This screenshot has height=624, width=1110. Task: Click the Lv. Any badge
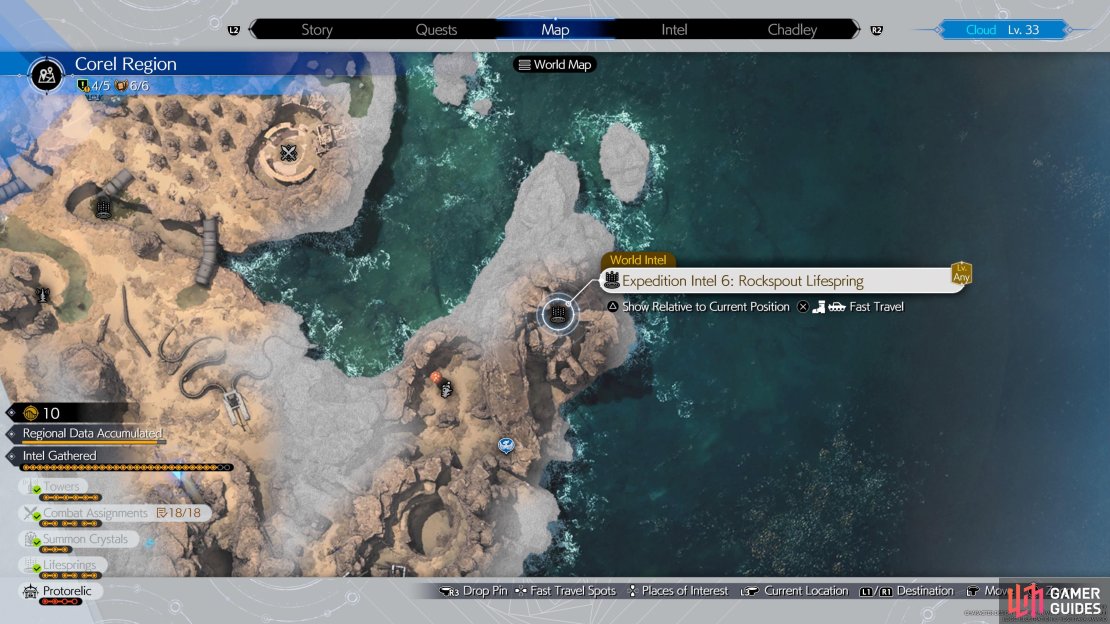(961, 273)
